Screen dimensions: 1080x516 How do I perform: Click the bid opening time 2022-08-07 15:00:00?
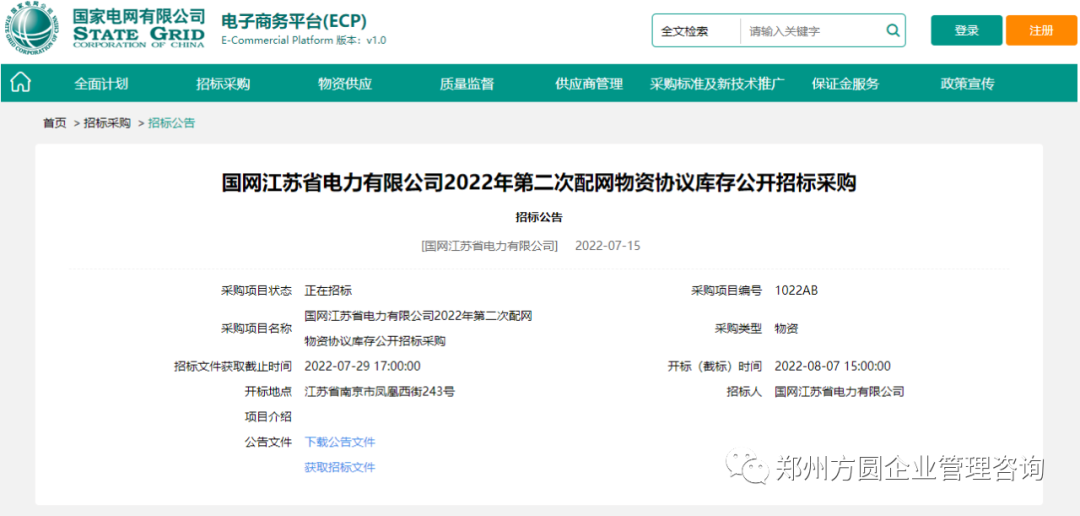click(833, 366)
